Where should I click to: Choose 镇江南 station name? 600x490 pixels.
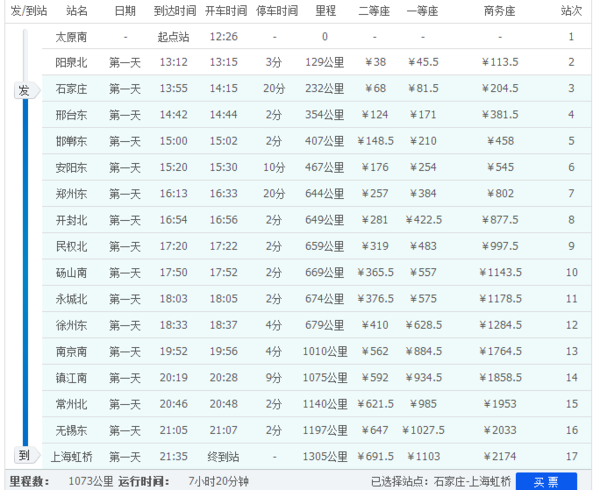coord(71,378)
